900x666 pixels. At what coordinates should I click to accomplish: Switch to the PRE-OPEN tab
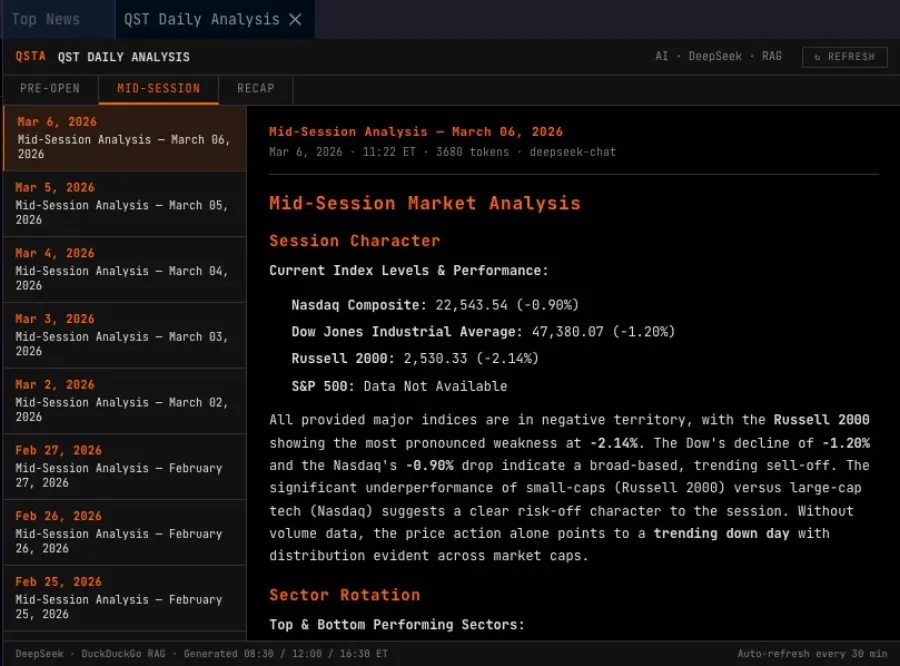click(x=49, y=89)
